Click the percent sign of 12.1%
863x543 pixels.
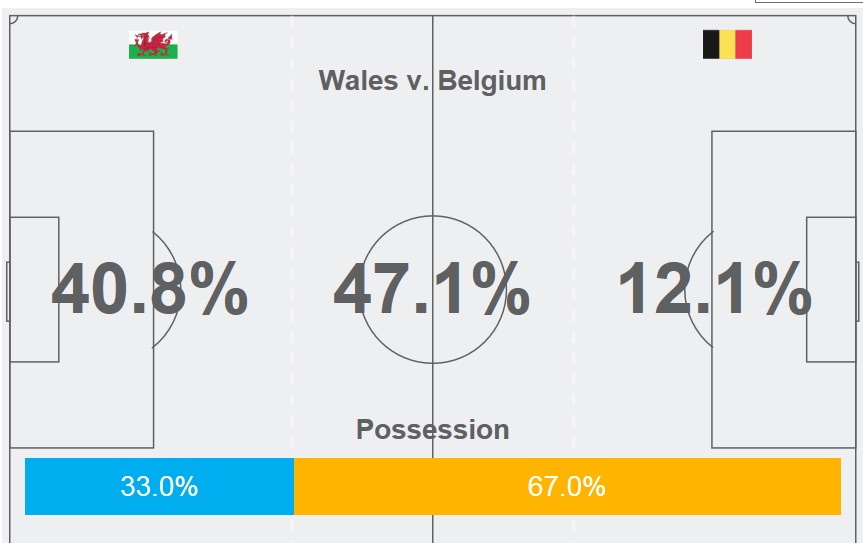pos(779,291)
